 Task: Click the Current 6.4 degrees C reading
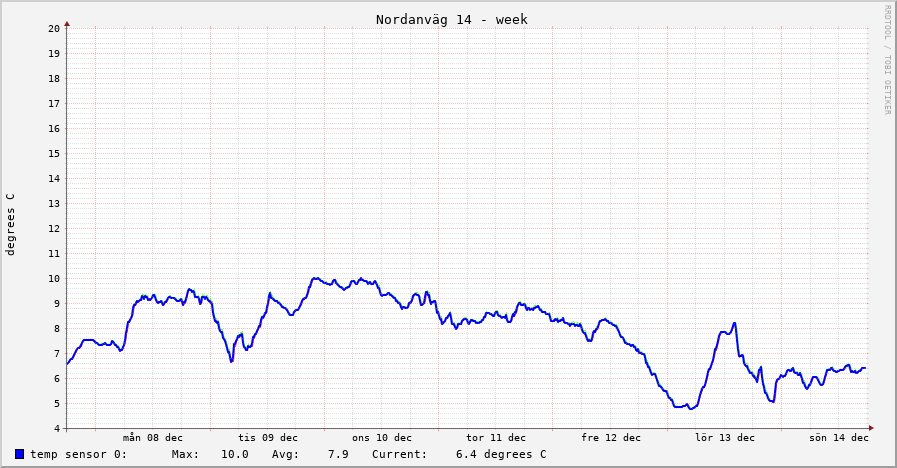[500, 454]
